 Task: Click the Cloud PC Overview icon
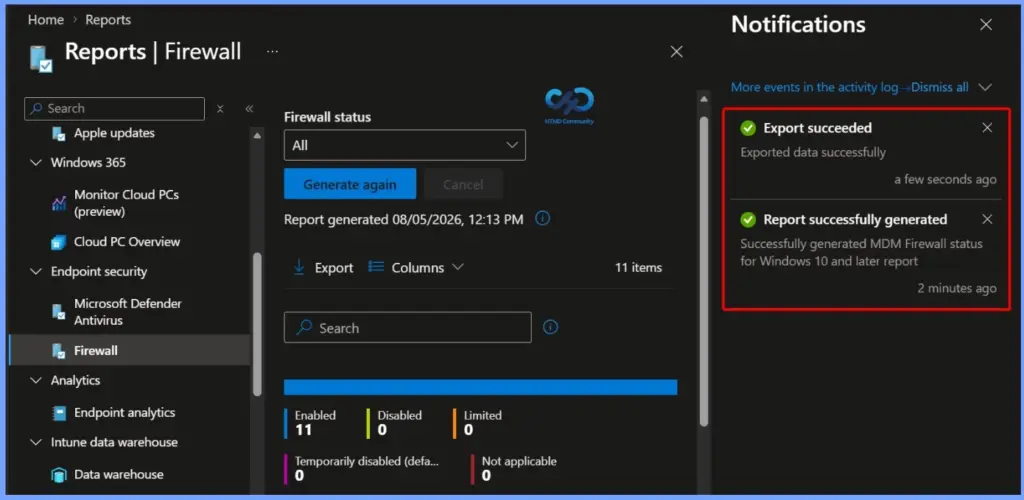pyautogui.click(x=59, y=242)
